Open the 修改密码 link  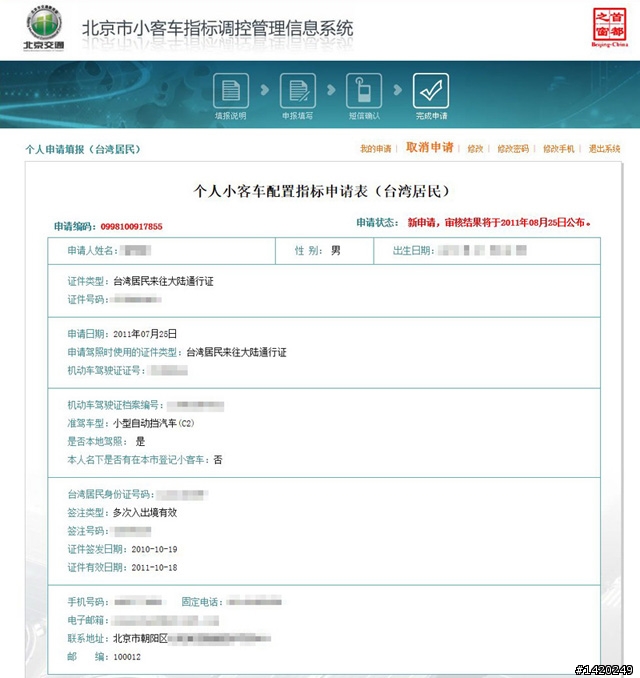tap(513, 149)
